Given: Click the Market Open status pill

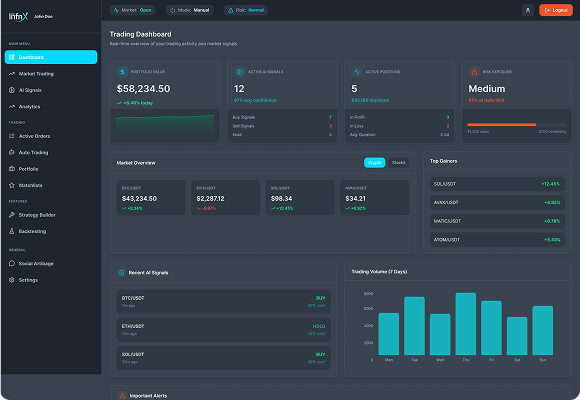Looking at the screenshot, I should 132,10.
